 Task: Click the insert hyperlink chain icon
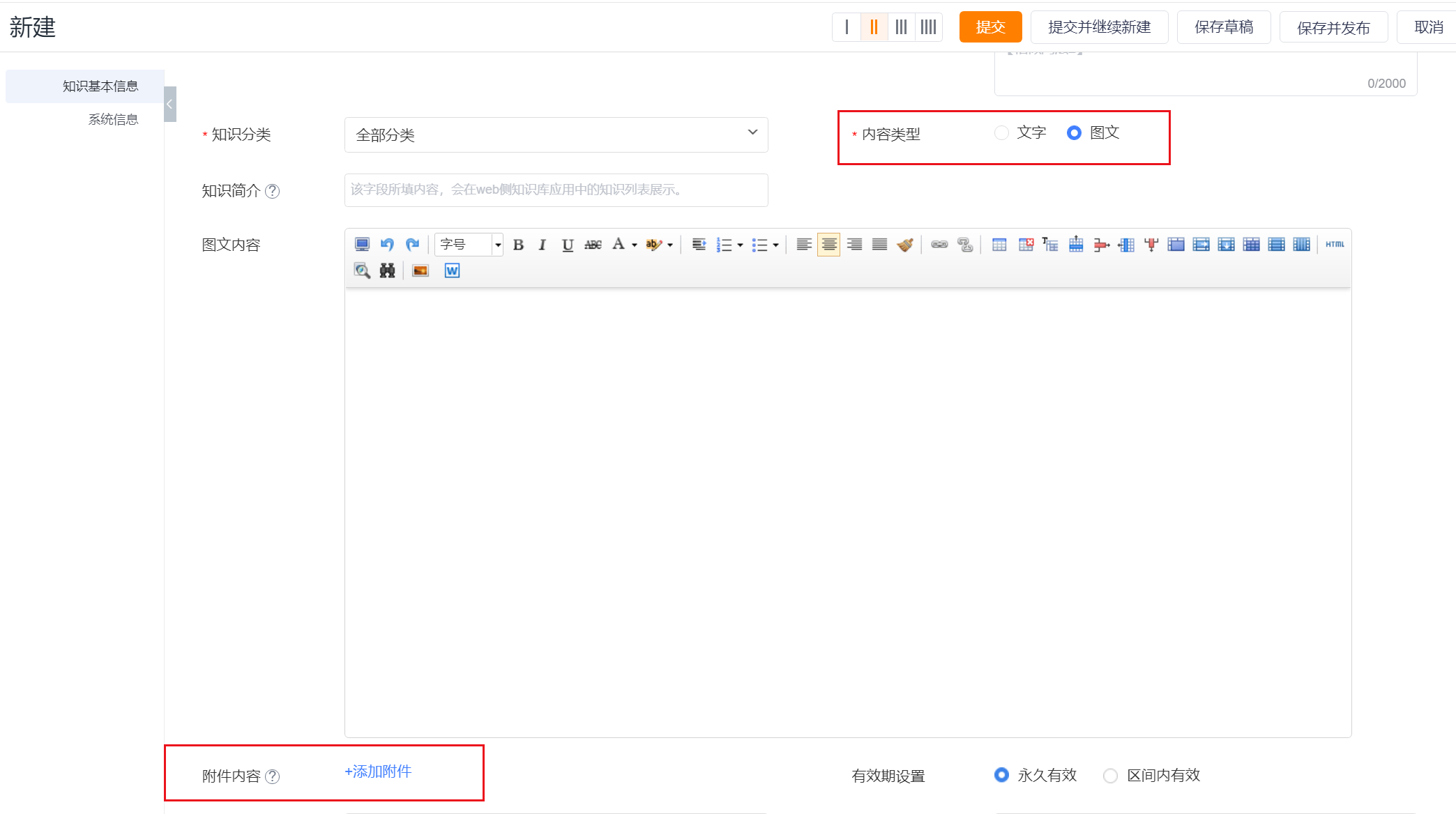939,245
